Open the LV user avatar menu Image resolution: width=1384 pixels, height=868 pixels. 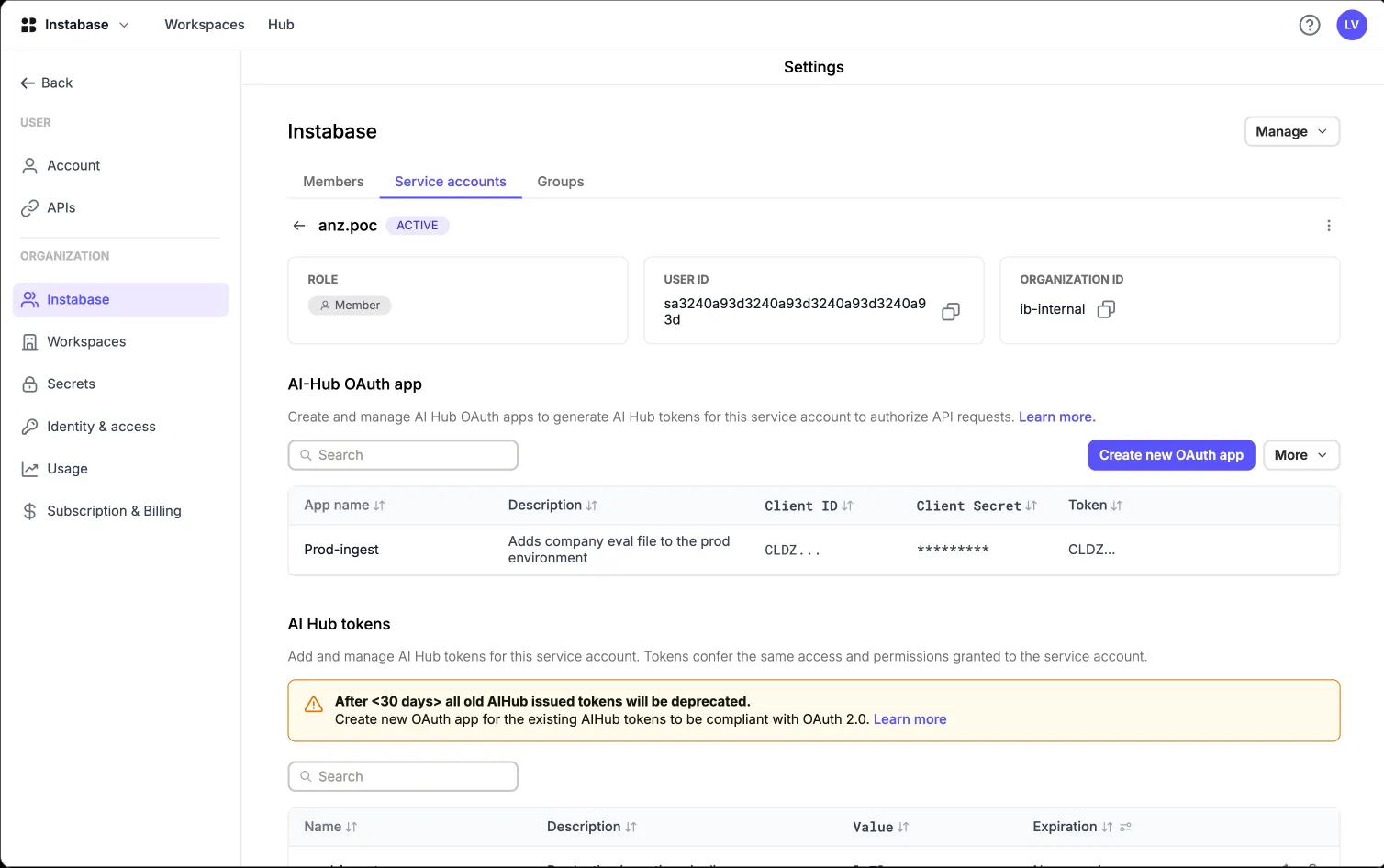[x=1352, y=25]
